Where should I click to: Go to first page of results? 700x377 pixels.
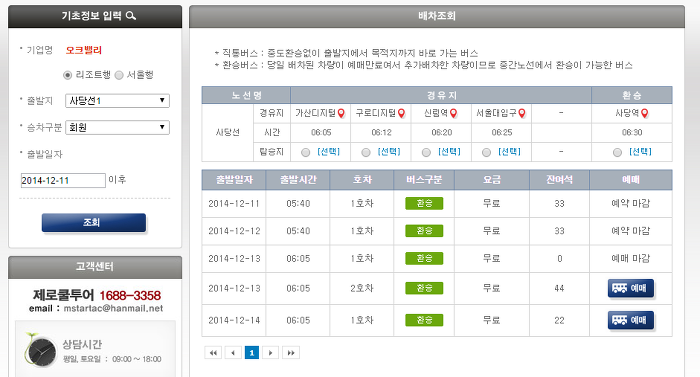(x=213, y=353)
